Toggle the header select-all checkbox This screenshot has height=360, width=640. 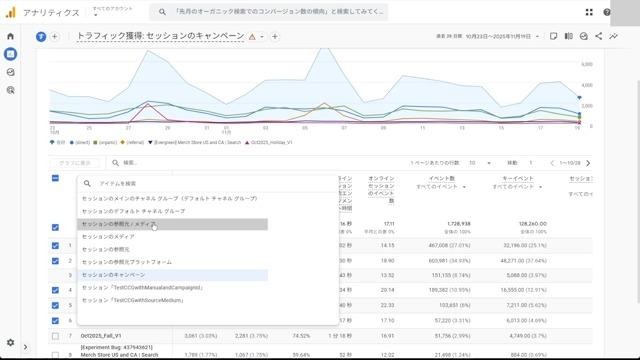tap(56, 178)
